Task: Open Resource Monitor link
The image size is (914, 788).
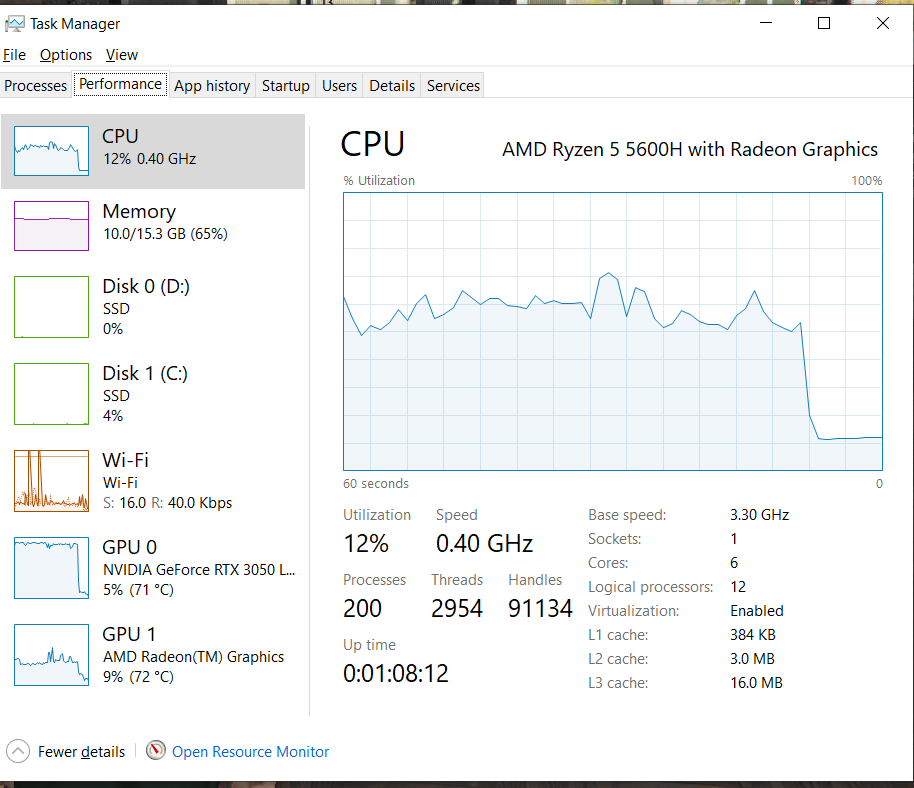Action: click(x=251, y=752)
